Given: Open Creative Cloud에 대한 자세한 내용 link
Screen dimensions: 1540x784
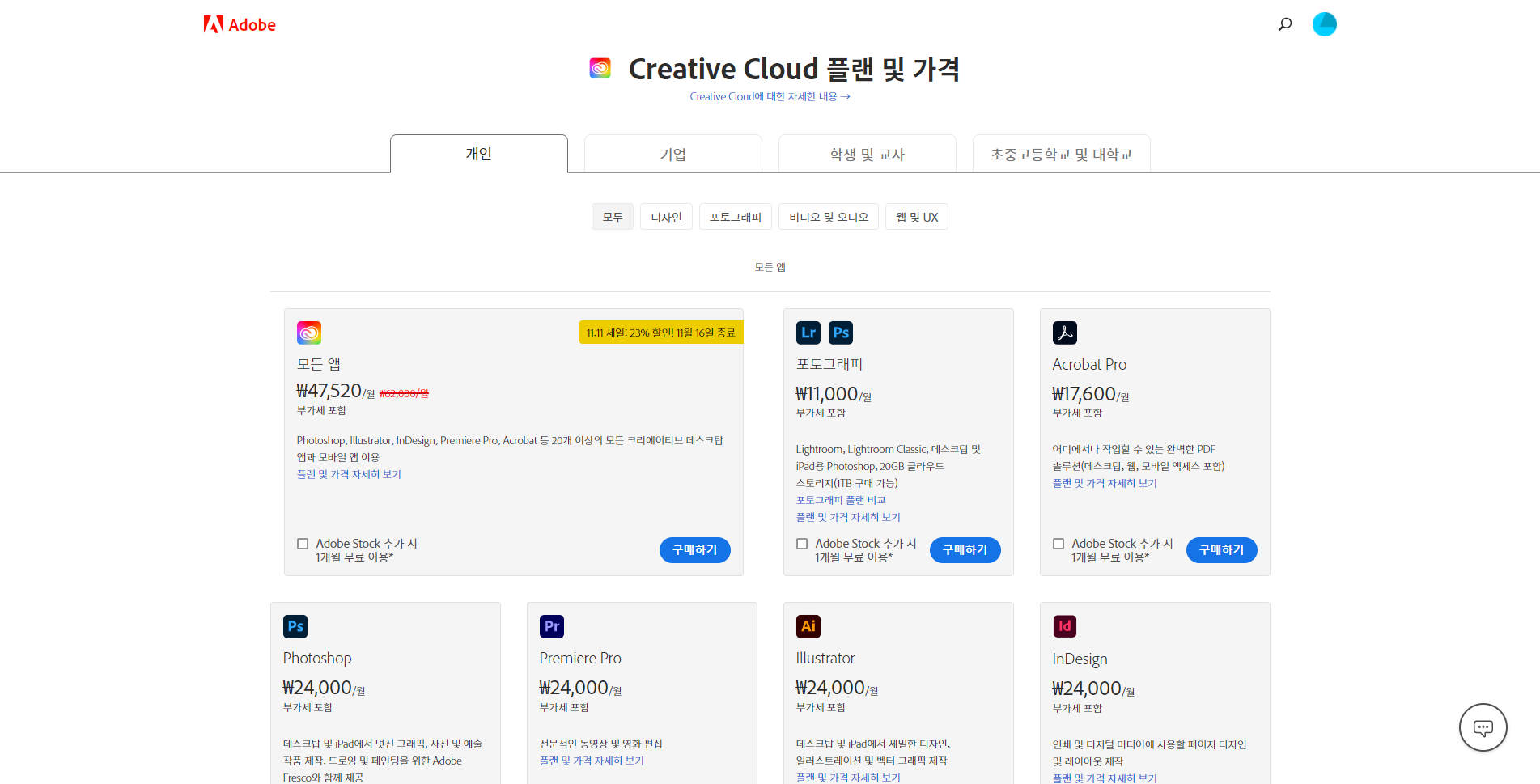Looking at the screenshot, I should (x=770, y=96).
